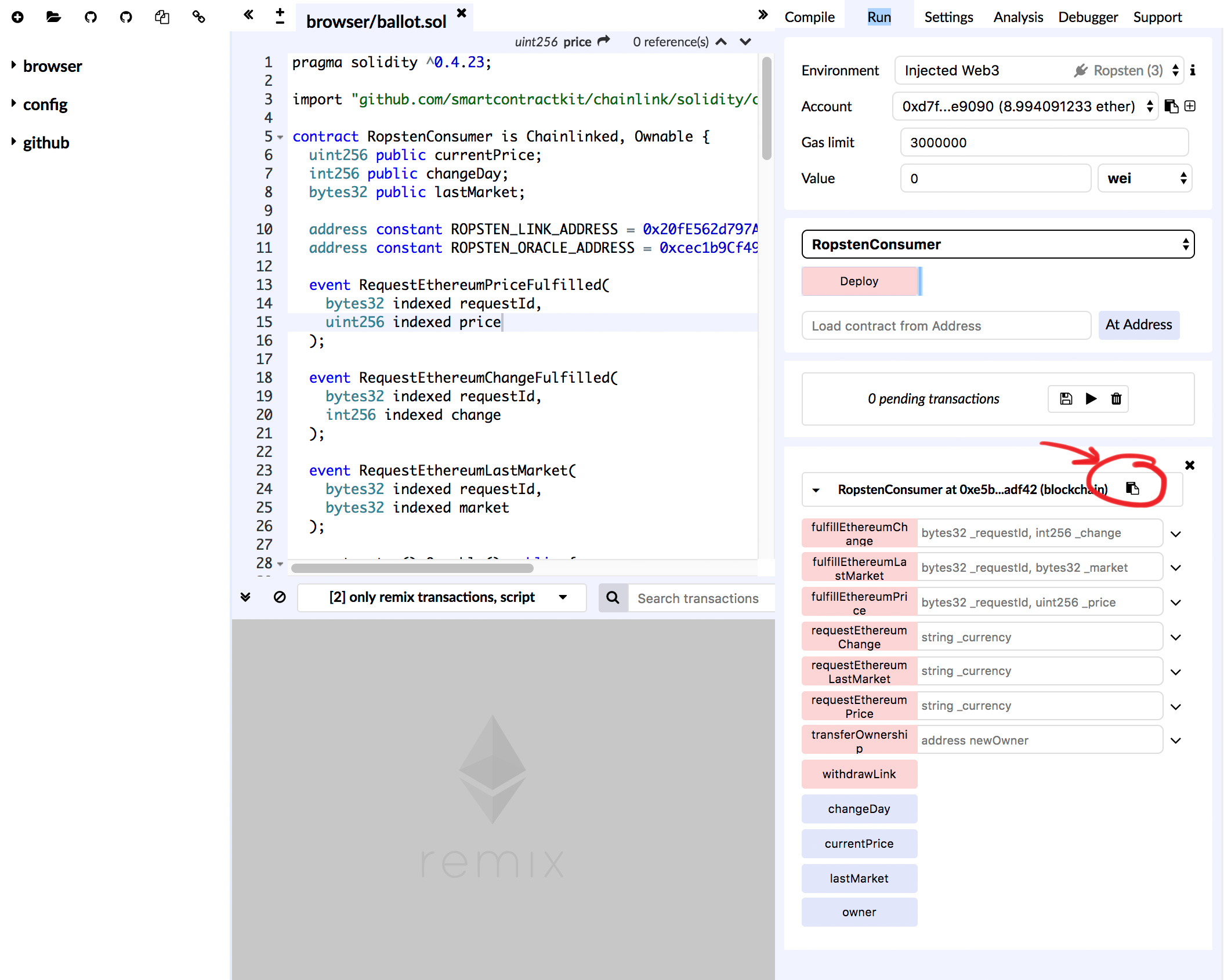Expand the requestEthereumPrice parameter chevron
Screen dimensions: 1224x980
coord(1176,706)
